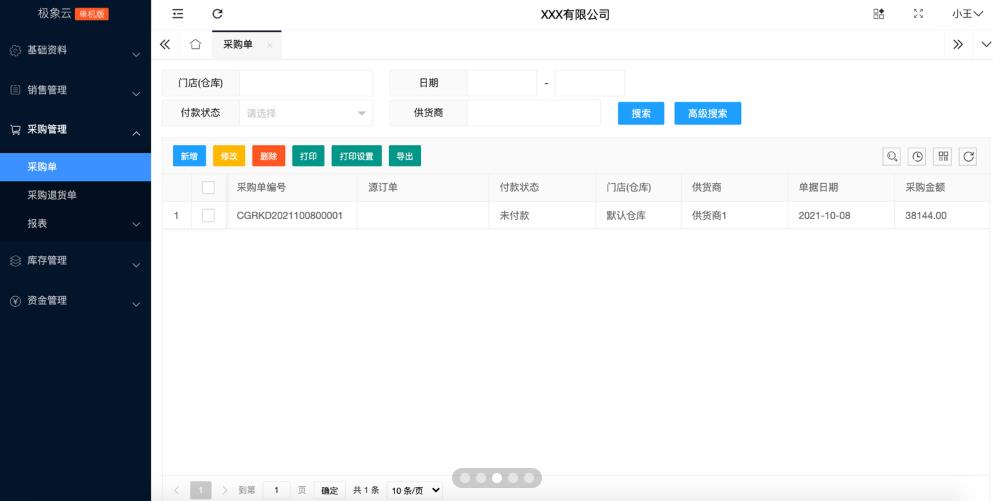Open the tab options down-chevron
Screen dimensions: 993x501
(986, 44)
